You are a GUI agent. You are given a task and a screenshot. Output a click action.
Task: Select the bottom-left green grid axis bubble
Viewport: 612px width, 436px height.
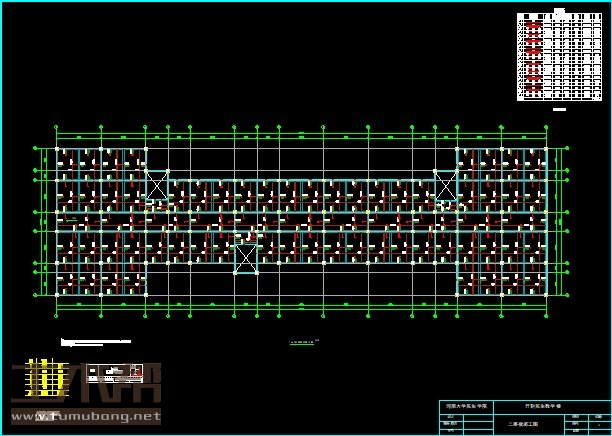(x=56, y=316)
